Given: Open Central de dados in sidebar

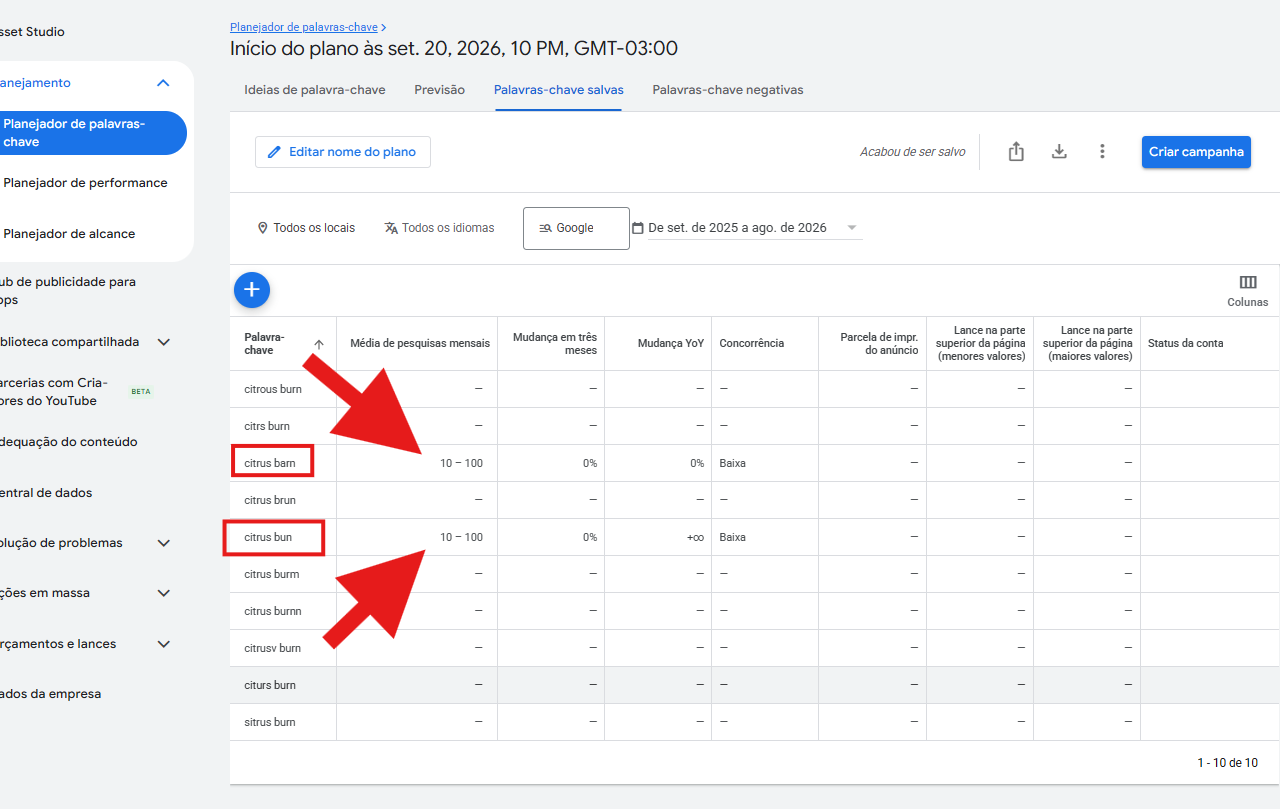Looking at the screenshot, I should point(46,493).
